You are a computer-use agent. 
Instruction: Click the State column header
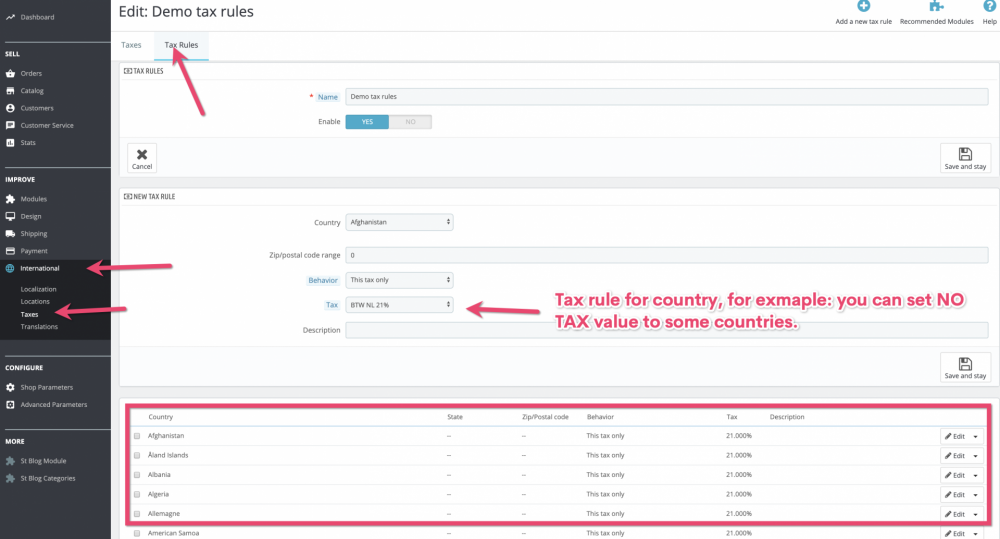point(455,417)
